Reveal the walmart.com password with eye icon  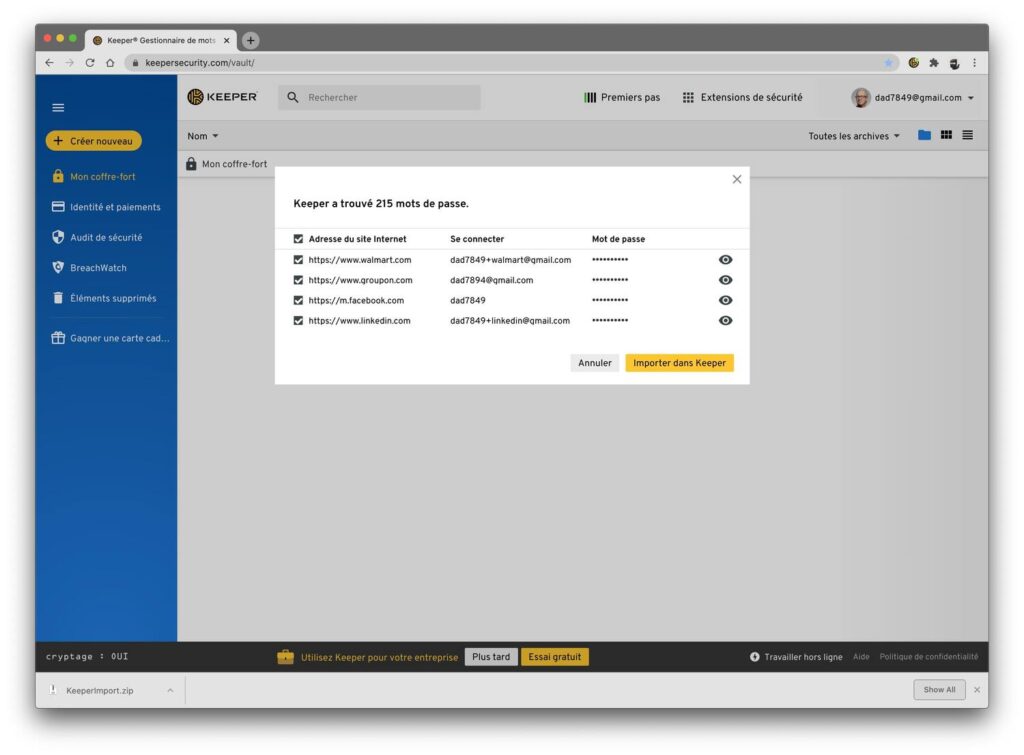[726, 260]
